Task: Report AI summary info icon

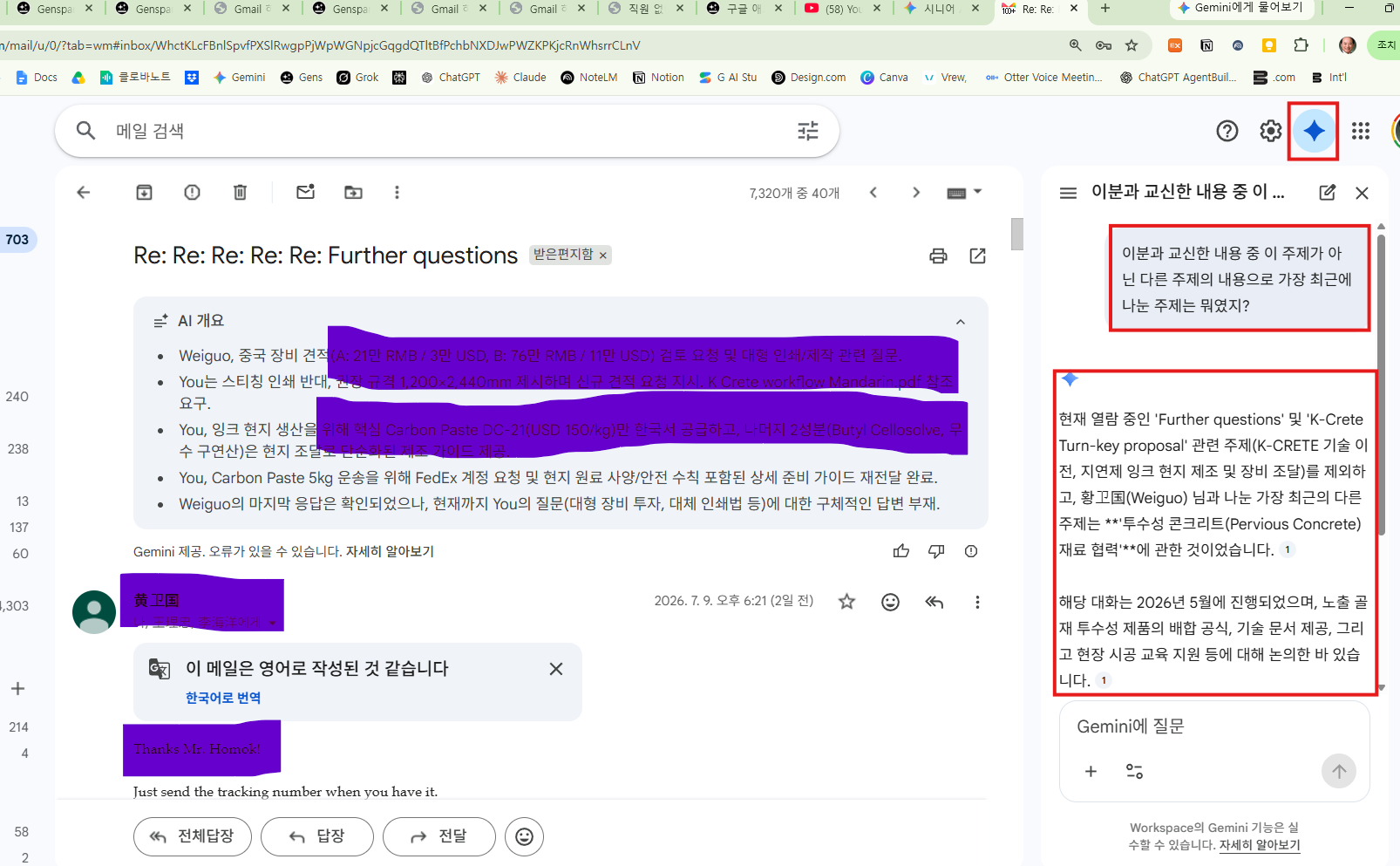Action: point(971,551)
